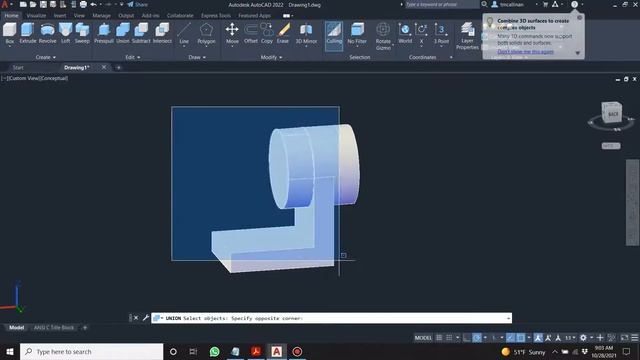Viewport: 640px width, 360px height.
Task: Select the Box solid tool
Action: point(9,33)
